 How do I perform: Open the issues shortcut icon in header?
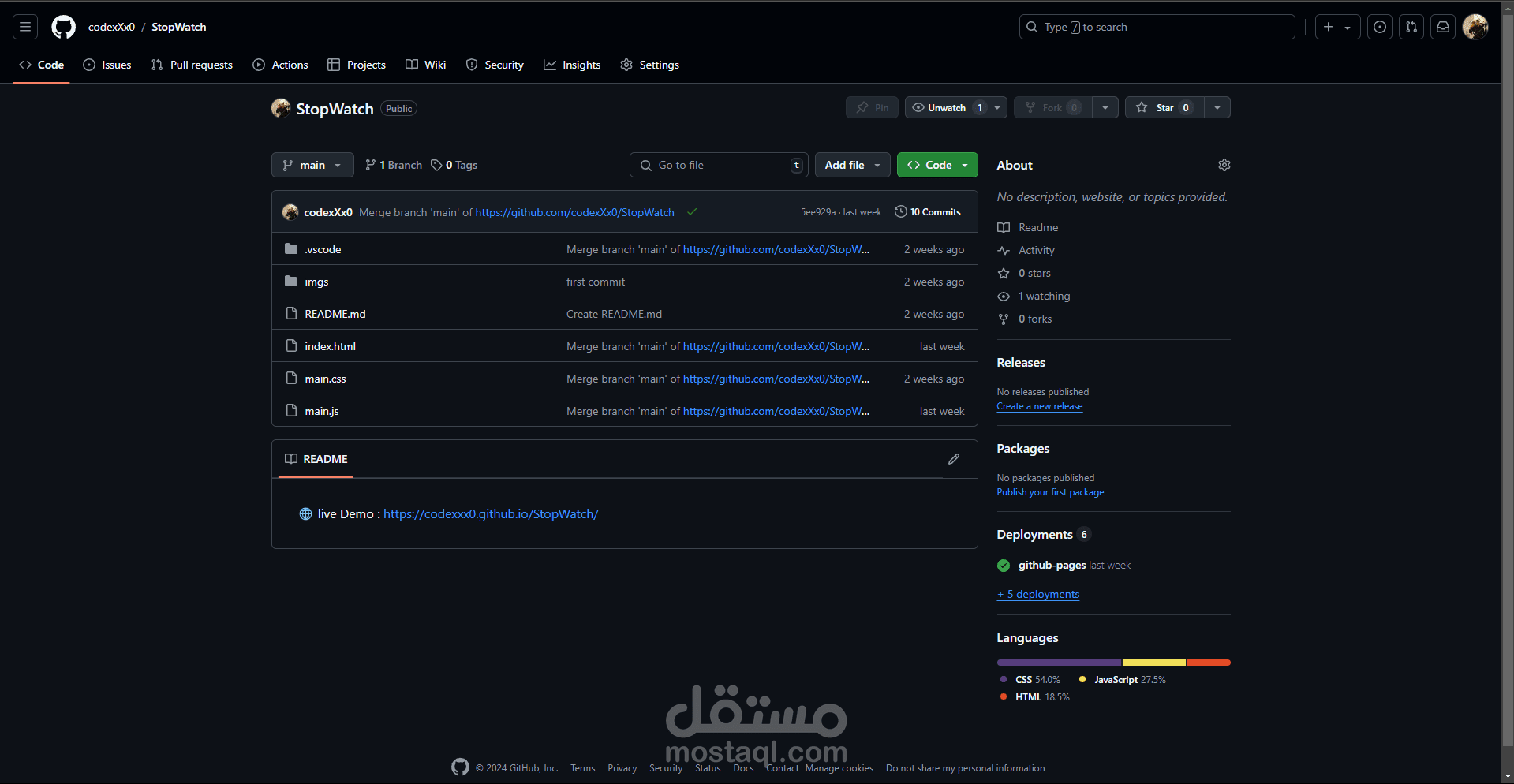click(1380, 27)
